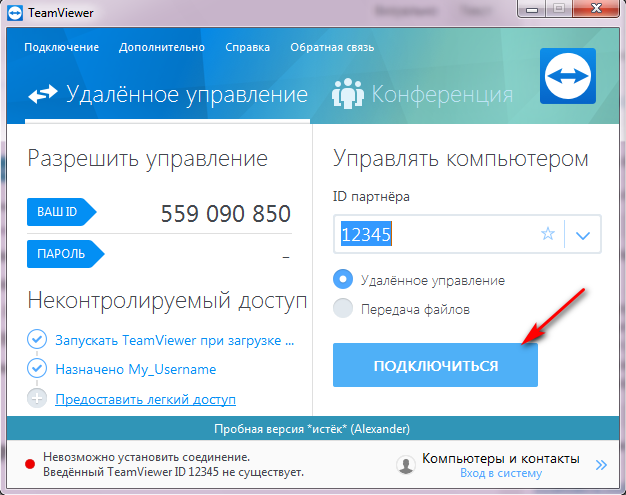Screen dimensions: 626x495
Task: Click the ВАШ ID label tag
Action: [61, 212]
